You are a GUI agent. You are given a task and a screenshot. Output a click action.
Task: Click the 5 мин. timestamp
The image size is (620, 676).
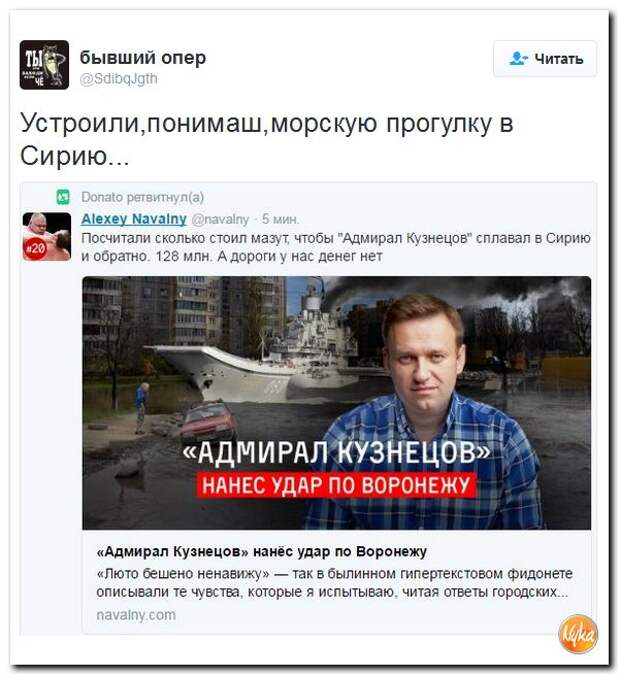click(x=280, y=219)
